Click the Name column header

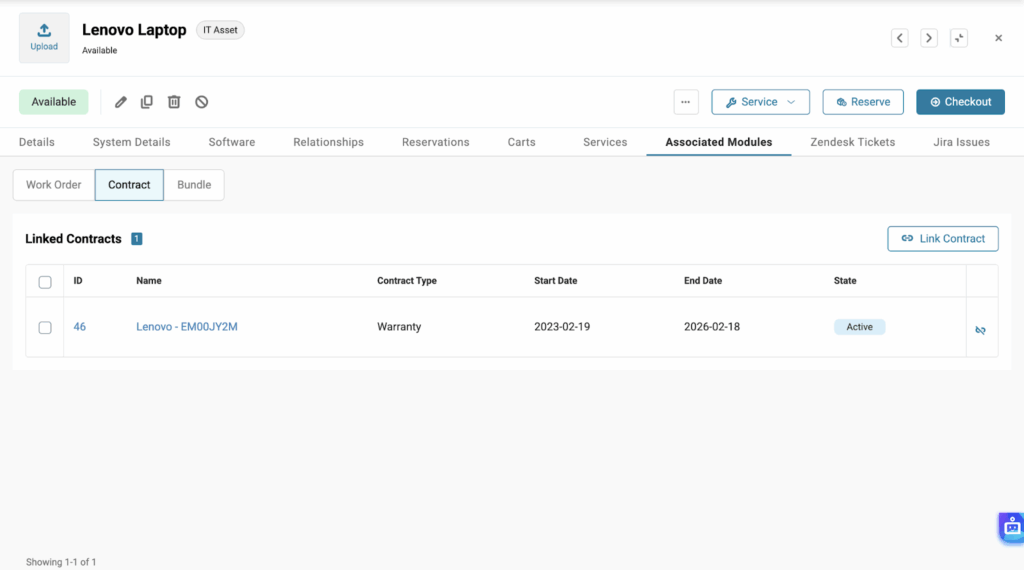pos(149,281)
